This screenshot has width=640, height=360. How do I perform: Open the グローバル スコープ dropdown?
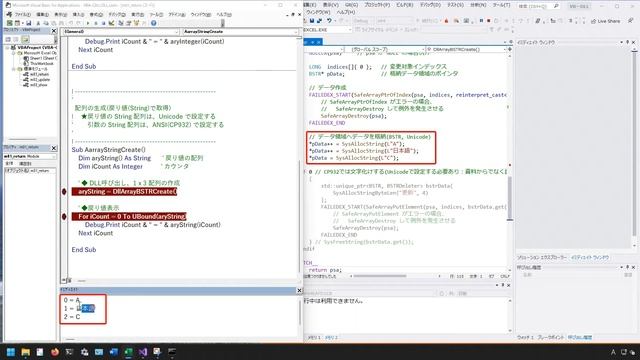point(384,49)
